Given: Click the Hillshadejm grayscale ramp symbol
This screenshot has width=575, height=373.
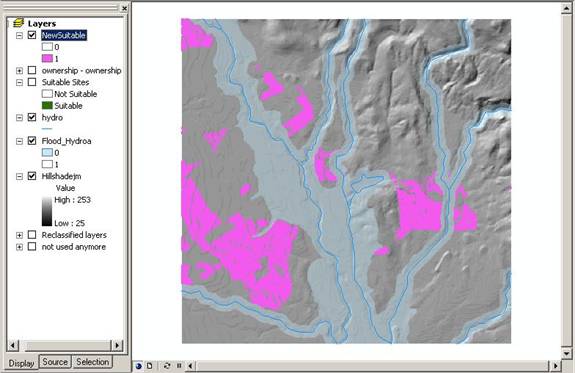Looking at the screenshot, I should click(47, 212).
